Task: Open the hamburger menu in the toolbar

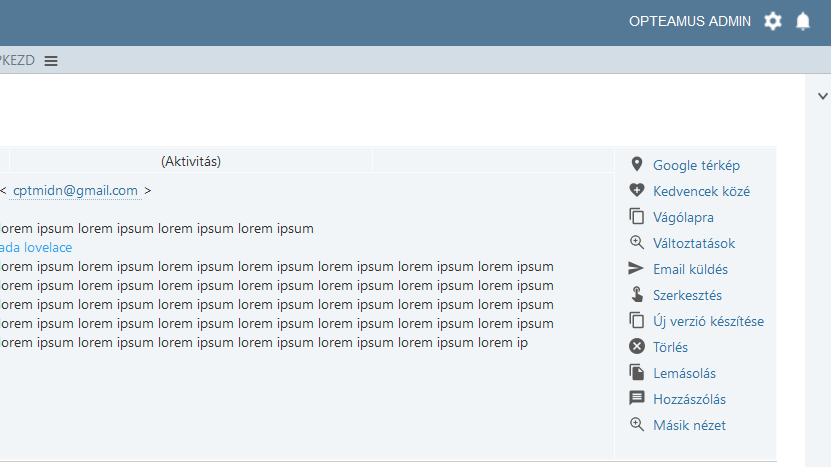Action: (x=51, y=61)
